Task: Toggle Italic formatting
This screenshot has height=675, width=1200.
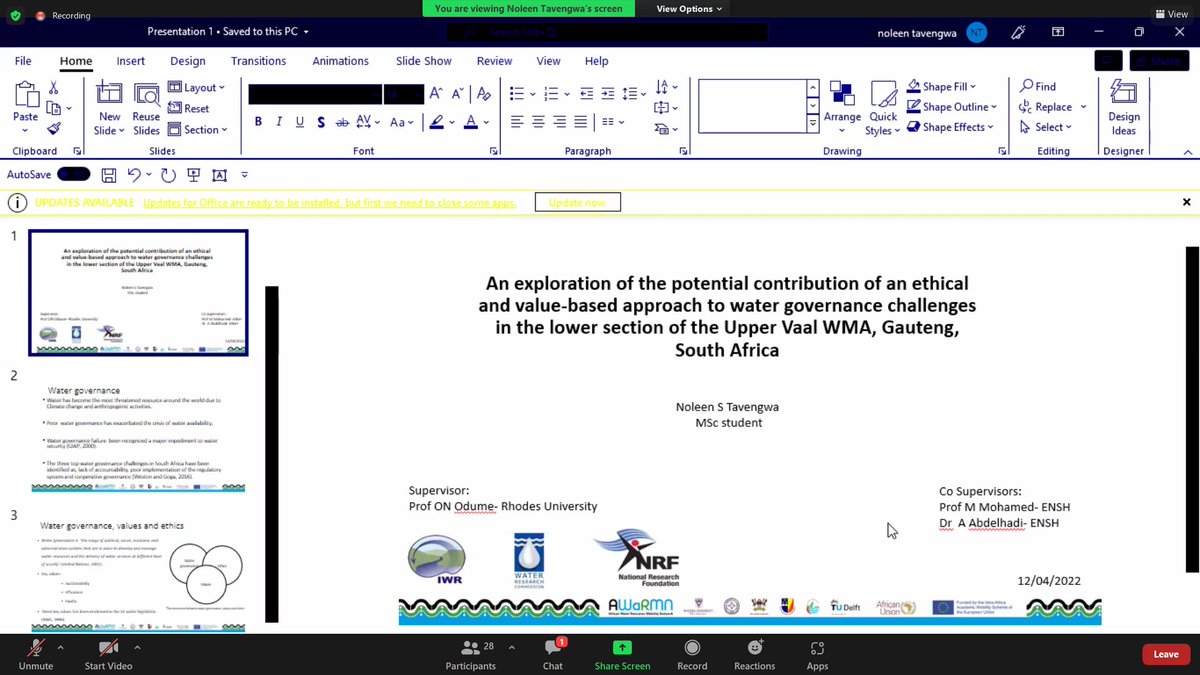Action: pos(279,122)
